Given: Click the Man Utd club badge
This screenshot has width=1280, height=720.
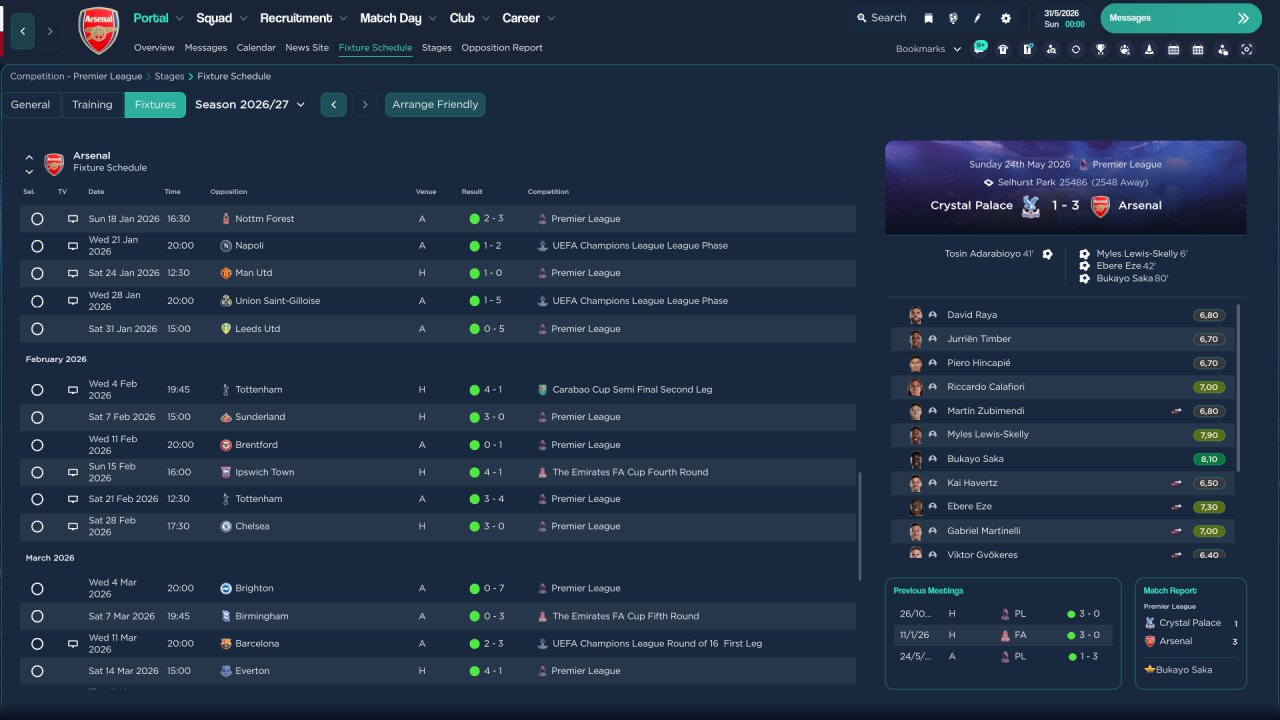Looking at the screenshot, I should coord(226,273).
